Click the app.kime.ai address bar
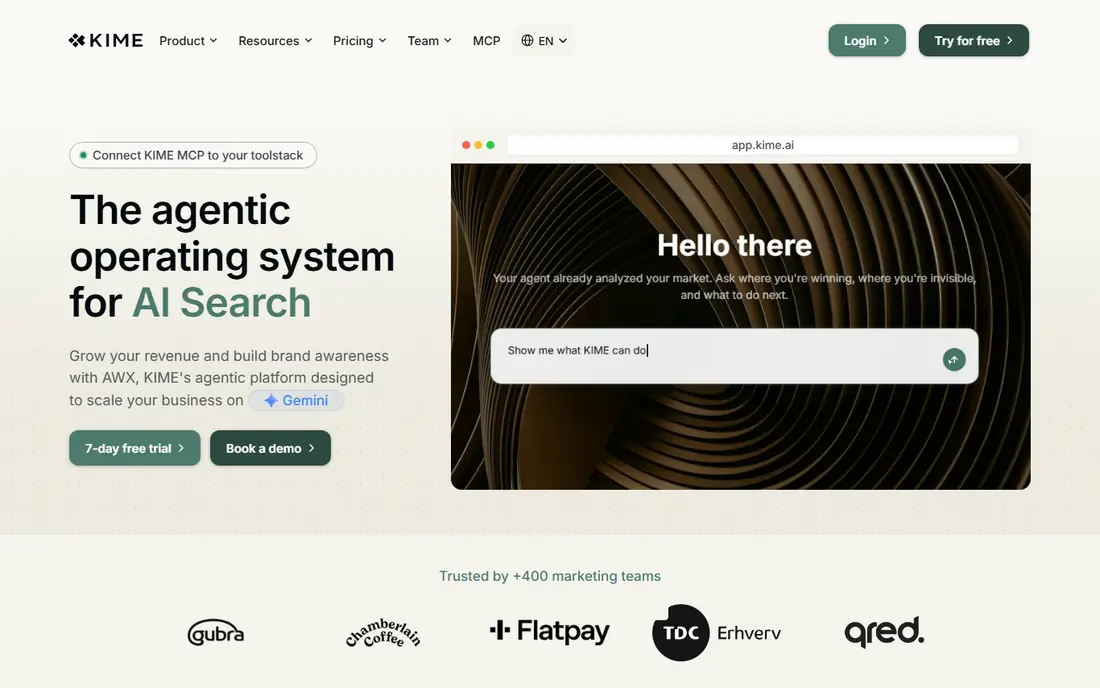The image size is (1100, 688). coord(763,145)
